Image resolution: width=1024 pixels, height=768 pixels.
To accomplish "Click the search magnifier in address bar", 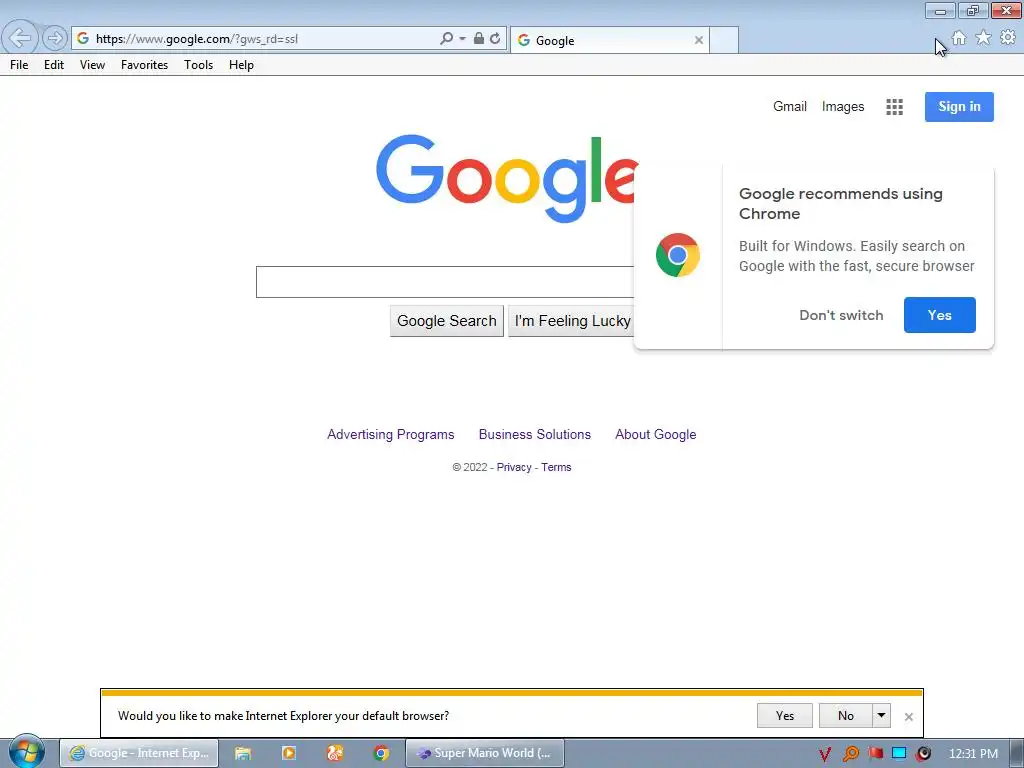I will tap(446, 39).
